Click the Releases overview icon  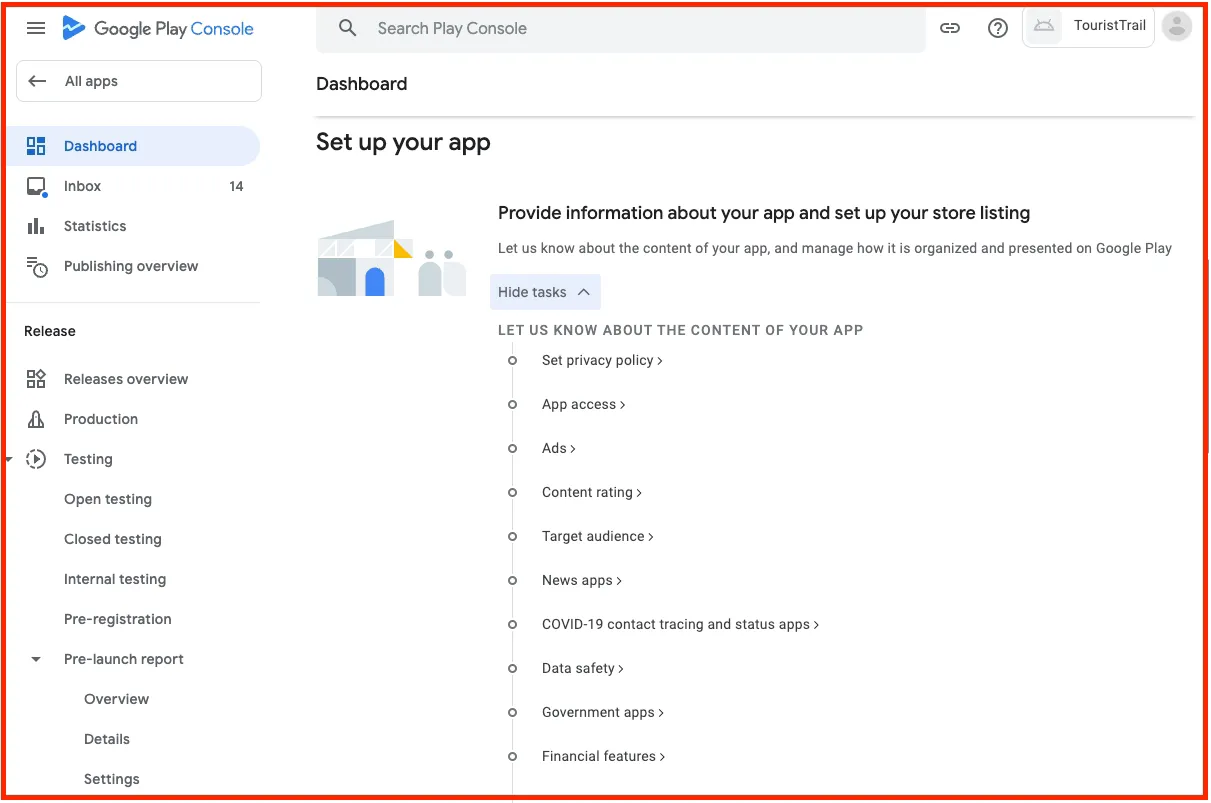point(36,379)
